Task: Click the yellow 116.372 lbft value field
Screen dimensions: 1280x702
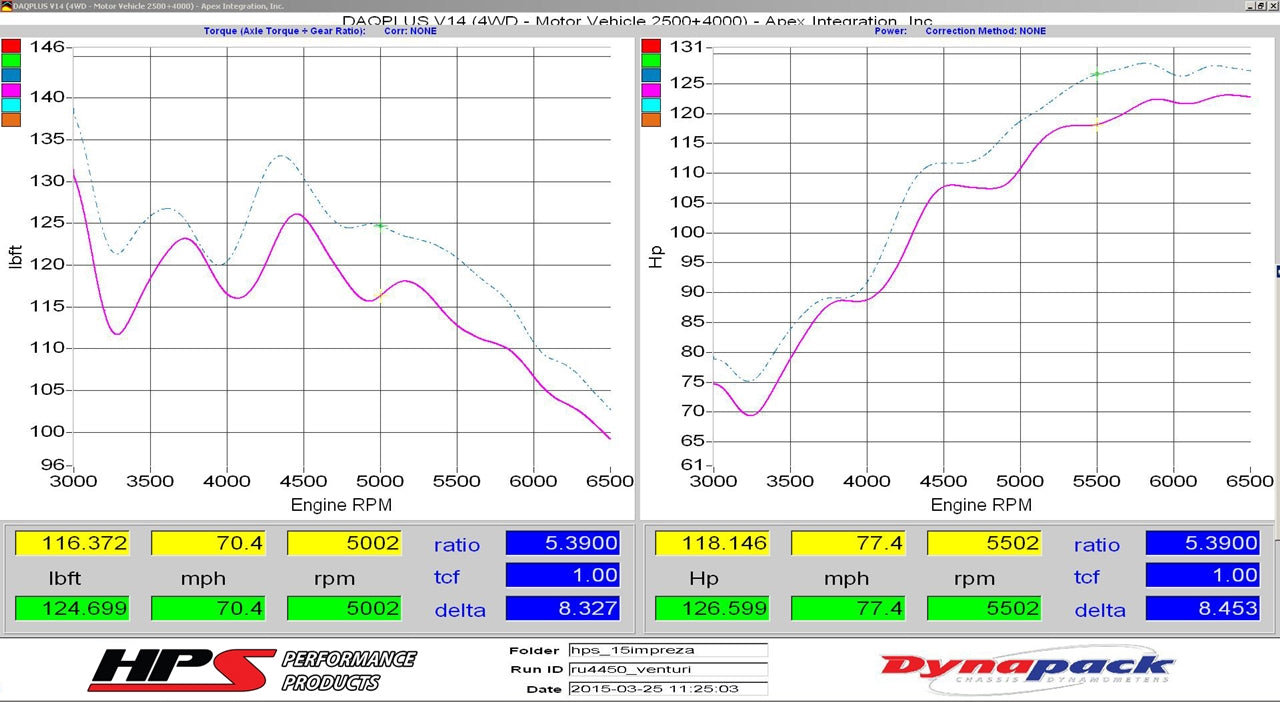Action: 71,543
